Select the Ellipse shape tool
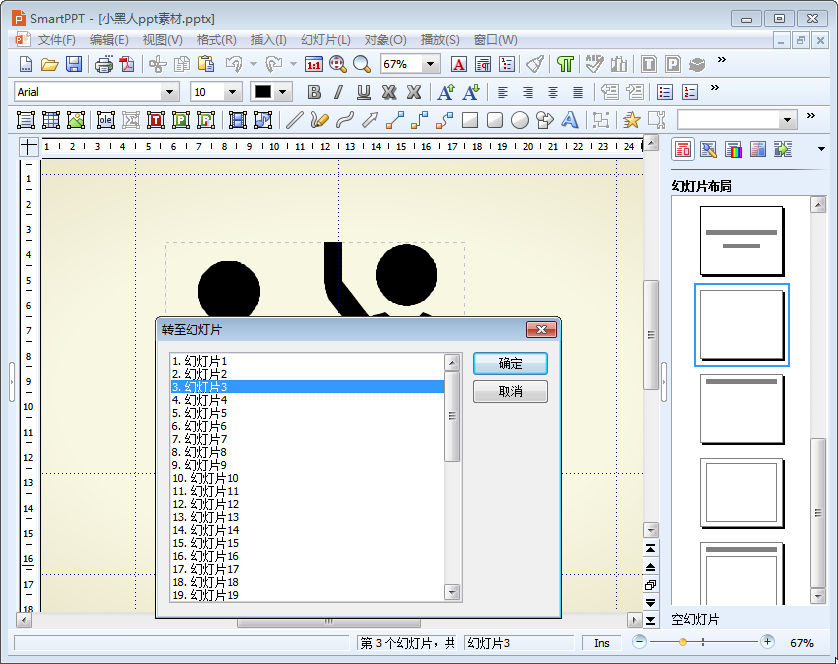The height and width of the screenshot is (664, 838). click(520, 120)
